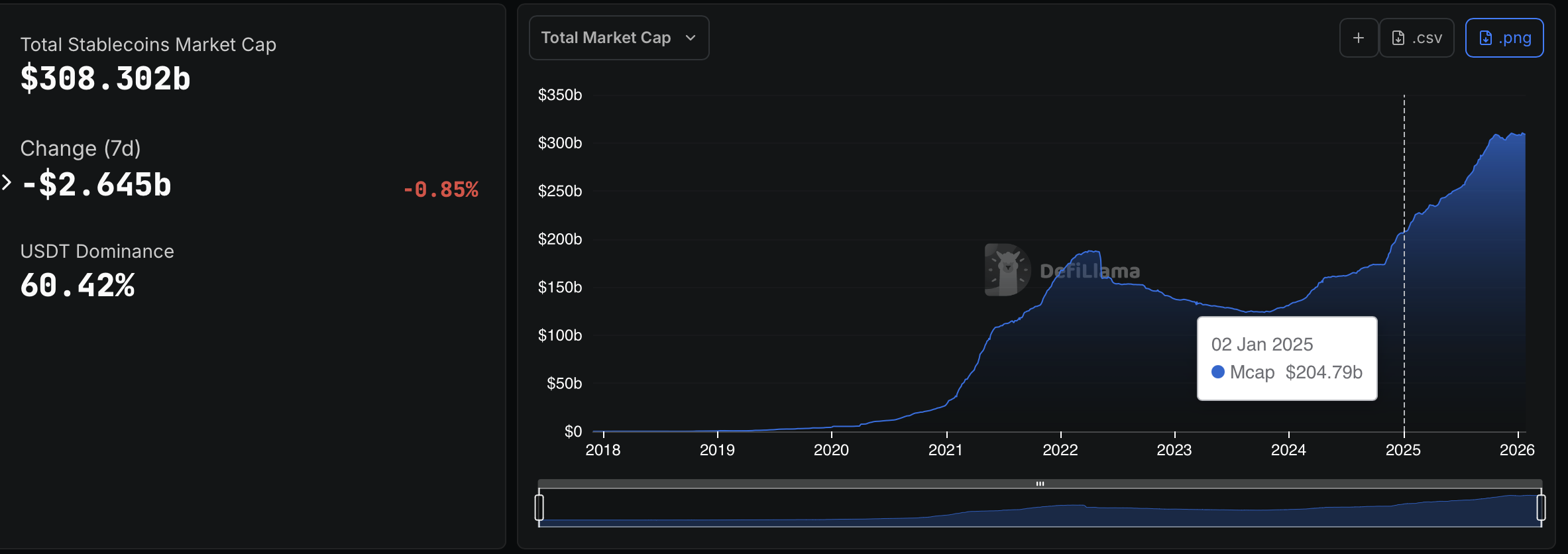Click the chevron arrow beside Total Market Cap
1568x554 pixels.
[691, 38]
